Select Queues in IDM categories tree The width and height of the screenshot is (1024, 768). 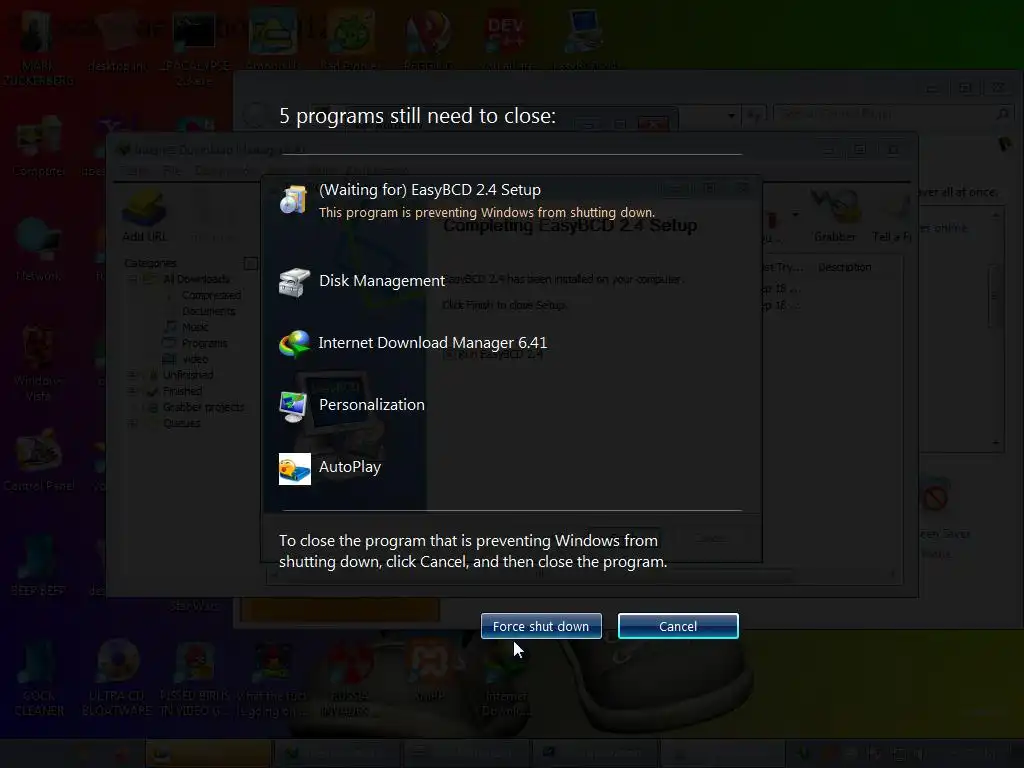pyautogui.click(x=182, y=423)
